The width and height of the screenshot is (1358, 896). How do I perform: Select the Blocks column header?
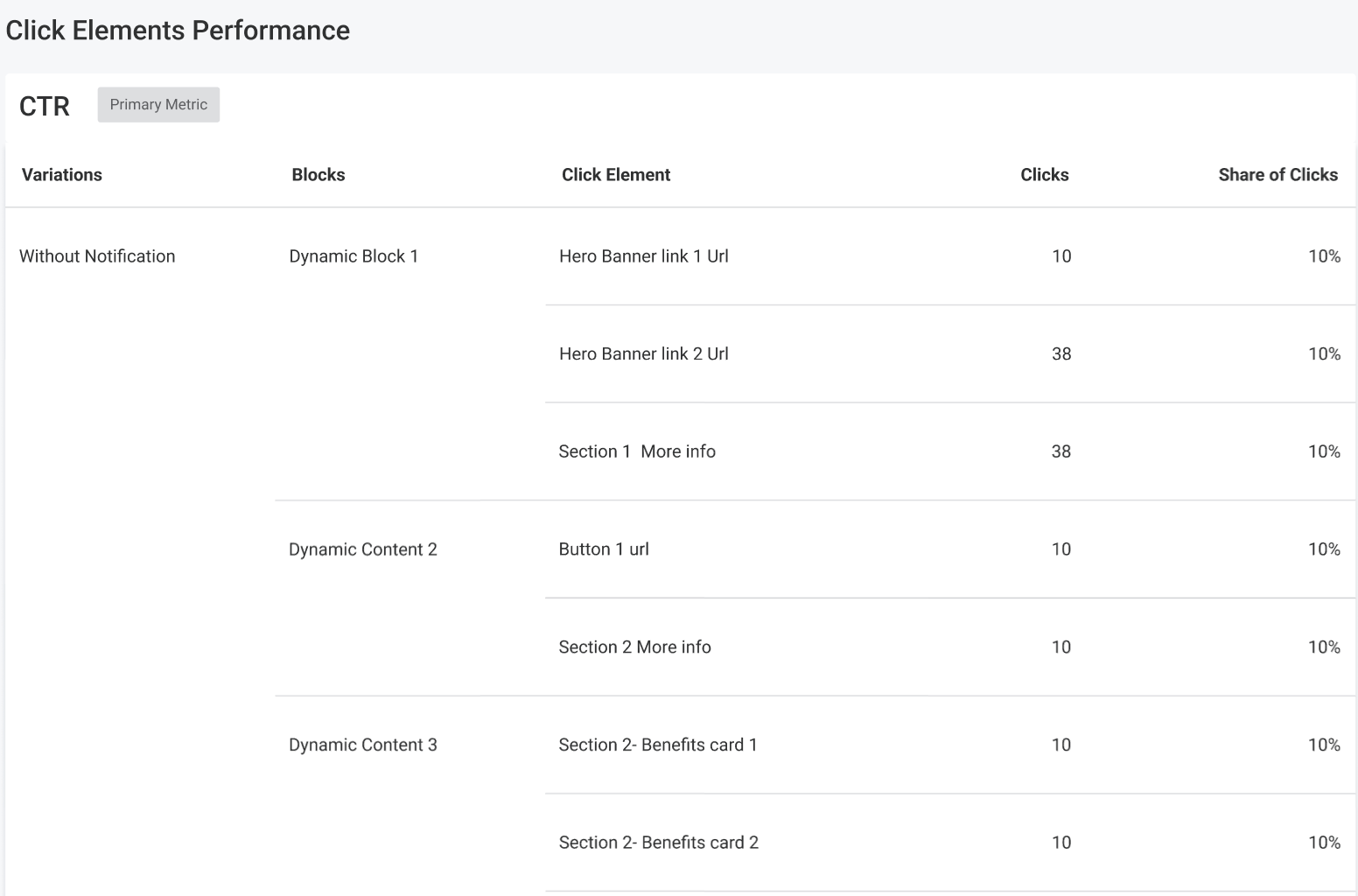click(318, 174)
